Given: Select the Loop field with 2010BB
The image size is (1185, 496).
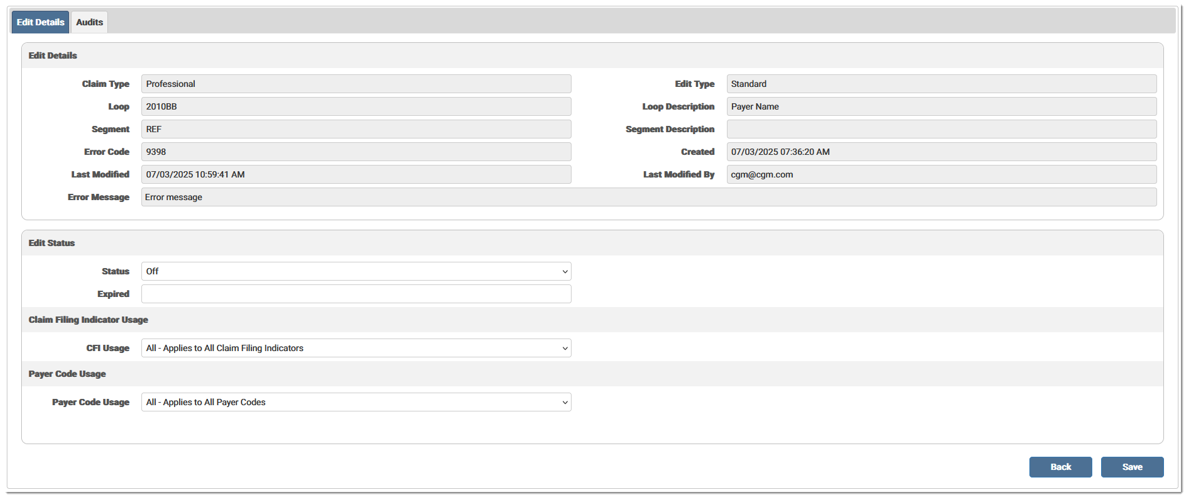Looking at the screenshot, I should (x=356, y=106).
